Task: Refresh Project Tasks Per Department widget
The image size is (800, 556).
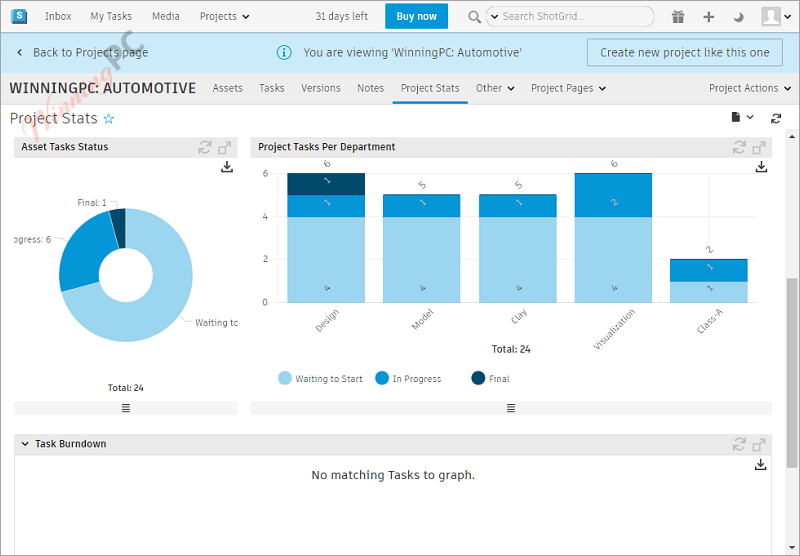Action: click(x=739, y=147)
